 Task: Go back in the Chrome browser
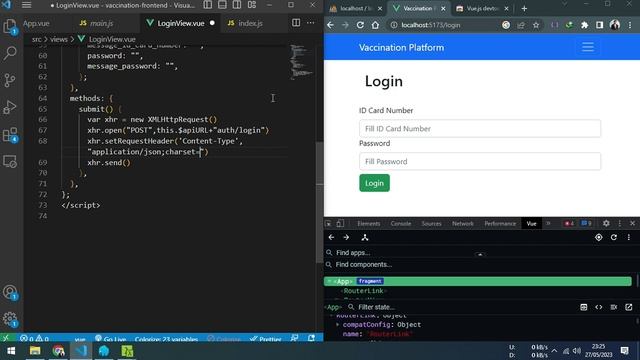(330, 25)
